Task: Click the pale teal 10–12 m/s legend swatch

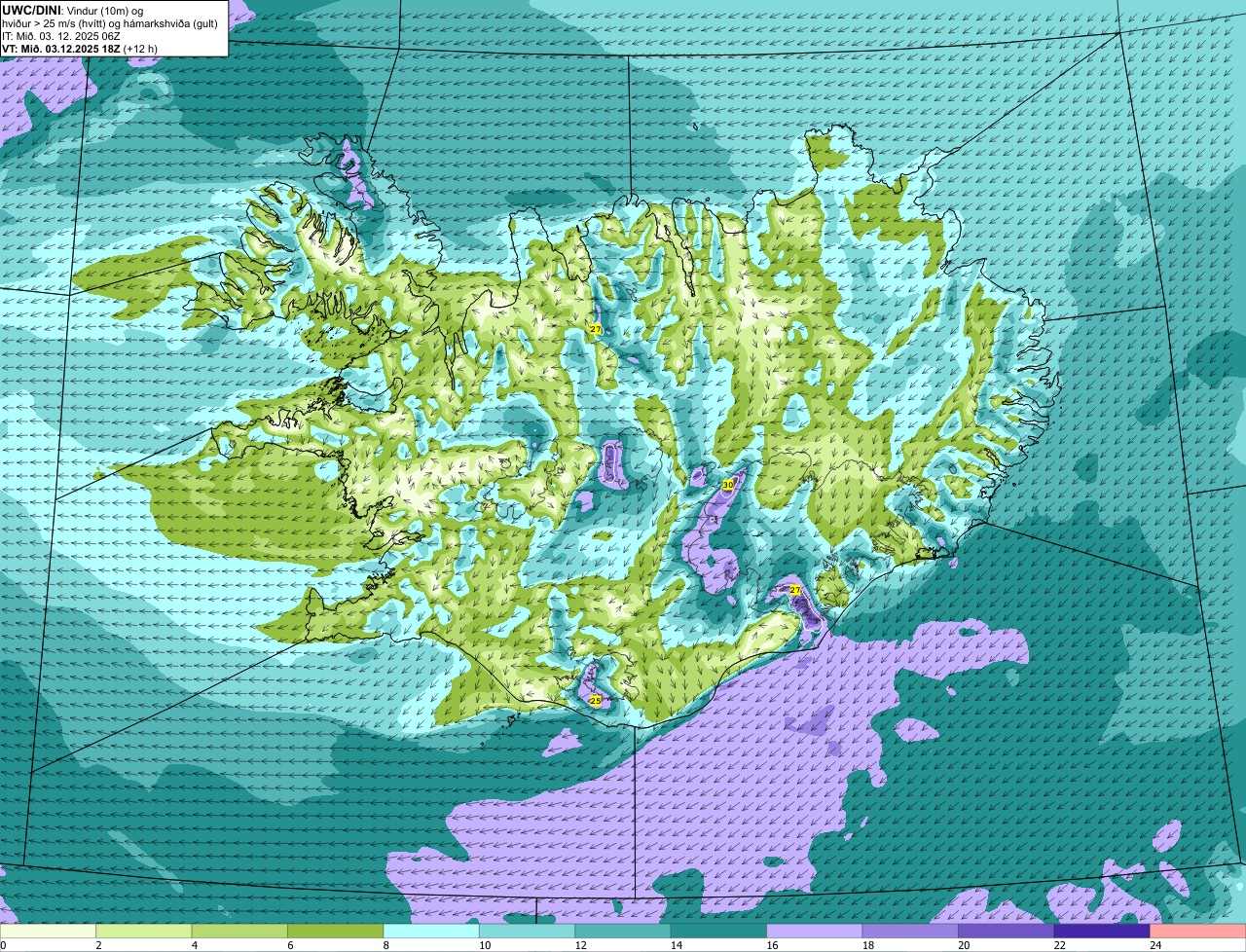Action: (528, 932)
